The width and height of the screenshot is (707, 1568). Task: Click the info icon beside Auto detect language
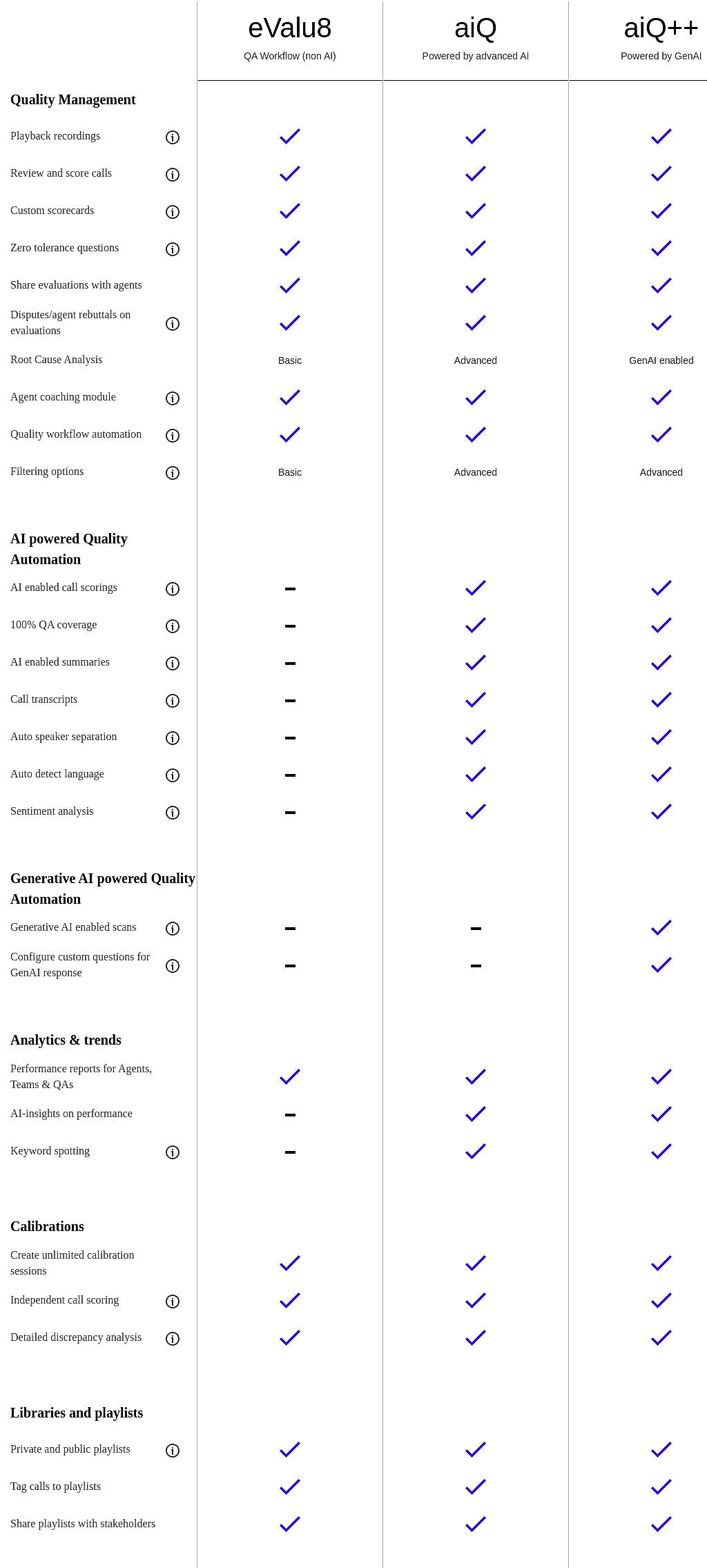tap(172, 775)
